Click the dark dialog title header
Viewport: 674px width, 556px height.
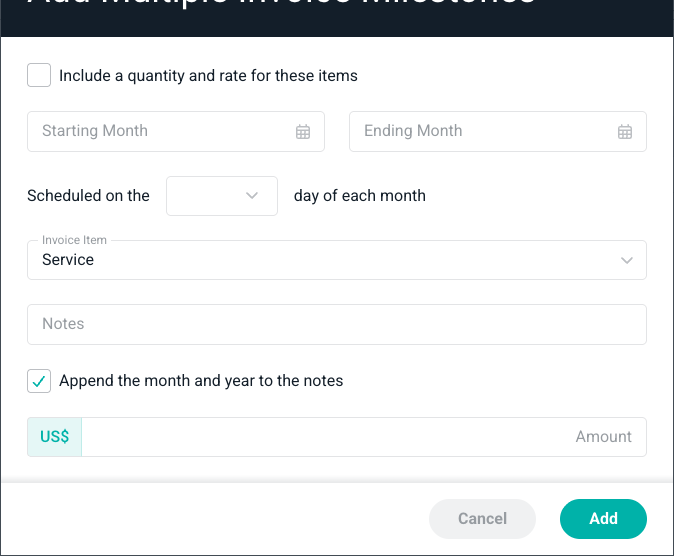(x=337, y=18)
